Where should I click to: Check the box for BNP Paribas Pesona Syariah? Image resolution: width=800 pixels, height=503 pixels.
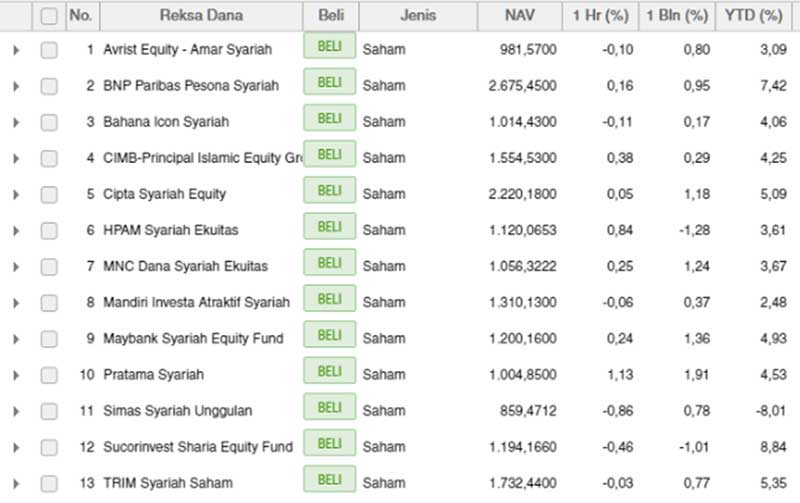(x=49, y=86)
